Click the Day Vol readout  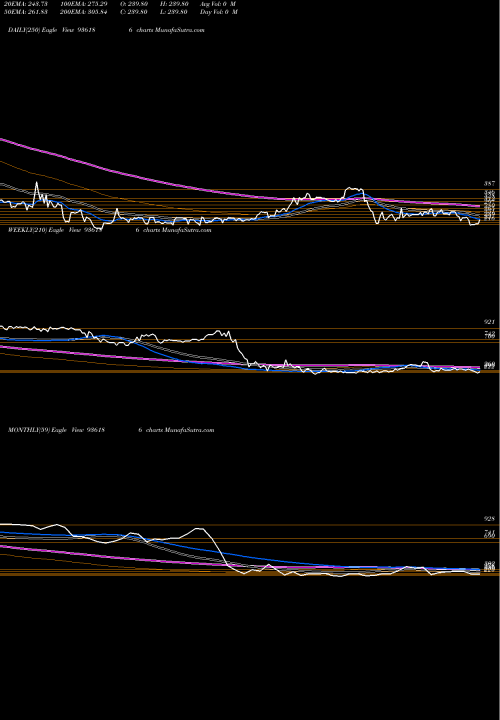(219, 12)
